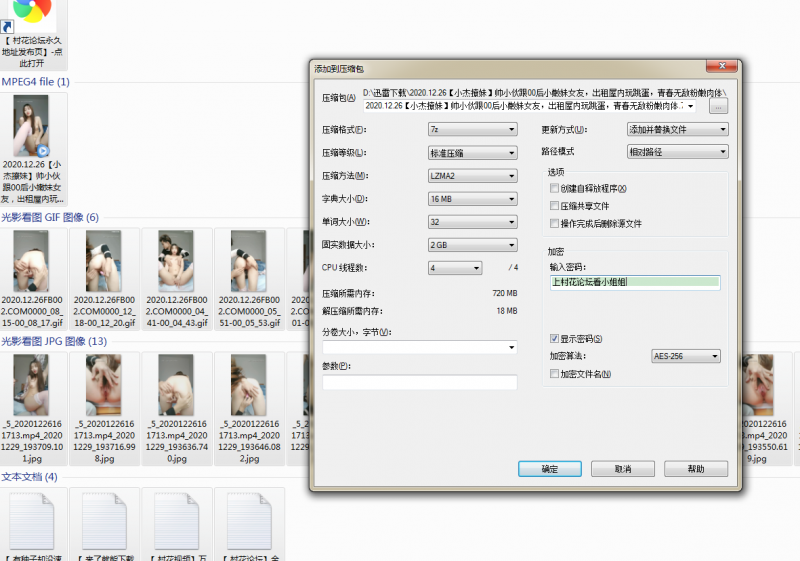This screenshot has height=561, width=800.
Task: Toggle the 操作完成后删除源文件 checkbox
Action: [x=554, y=223]
